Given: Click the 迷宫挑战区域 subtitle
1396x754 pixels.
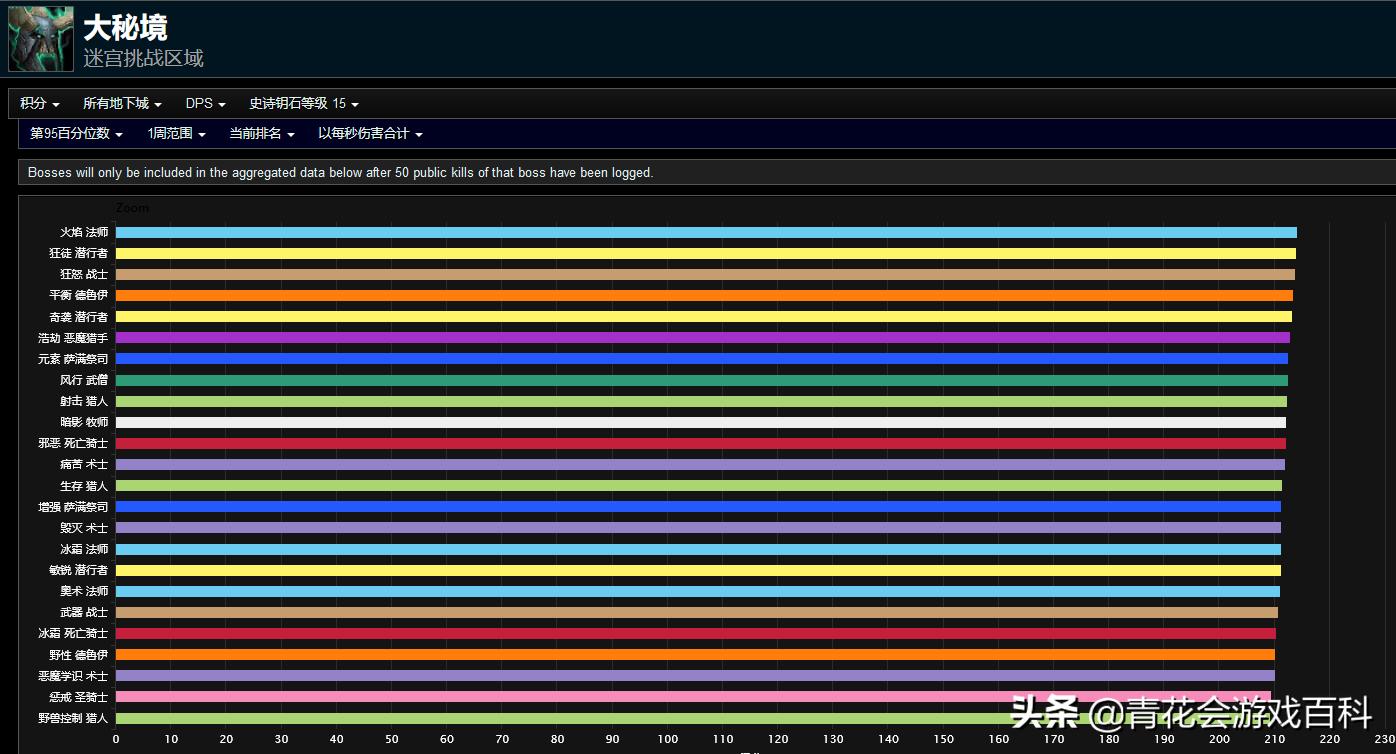Looking at the screenshot, I should click(144, 58).
